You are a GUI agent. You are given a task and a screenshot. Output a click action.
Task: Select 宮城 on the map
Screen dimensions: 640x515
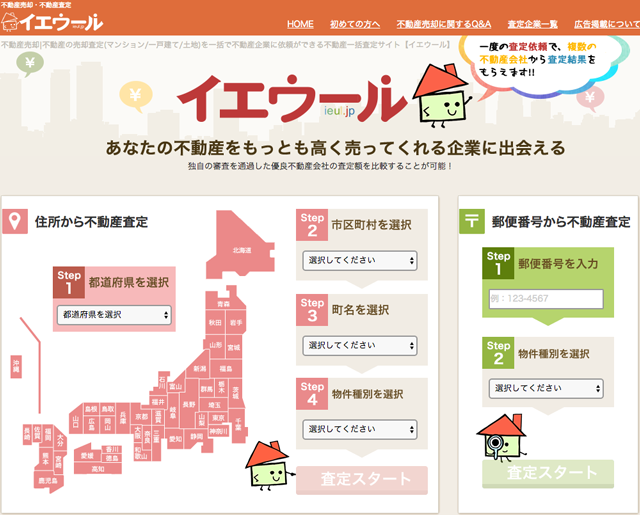click(233, 347)
